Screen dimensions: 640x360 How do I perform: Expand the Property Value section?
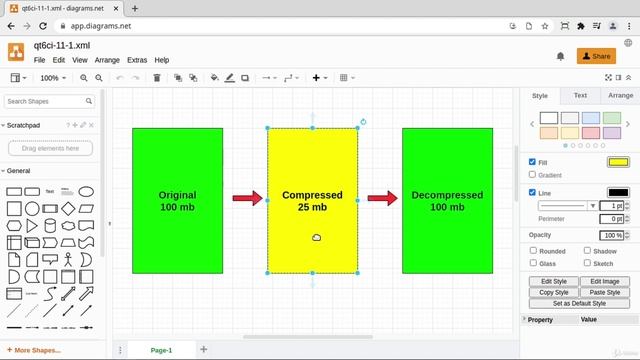[524, 319]
